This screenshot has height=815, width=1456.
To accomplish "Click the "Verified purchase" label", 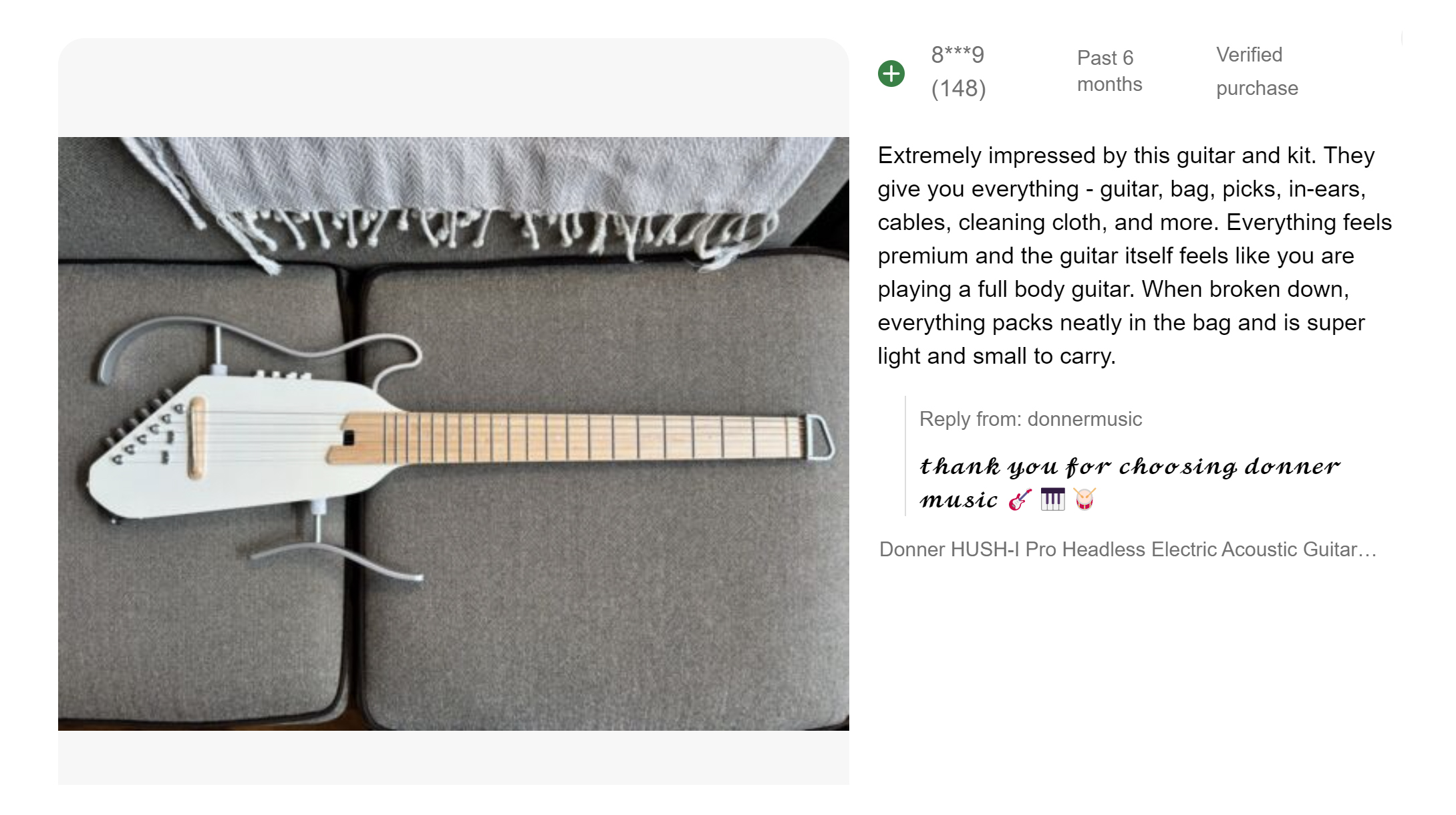I will pos(1256,71).
